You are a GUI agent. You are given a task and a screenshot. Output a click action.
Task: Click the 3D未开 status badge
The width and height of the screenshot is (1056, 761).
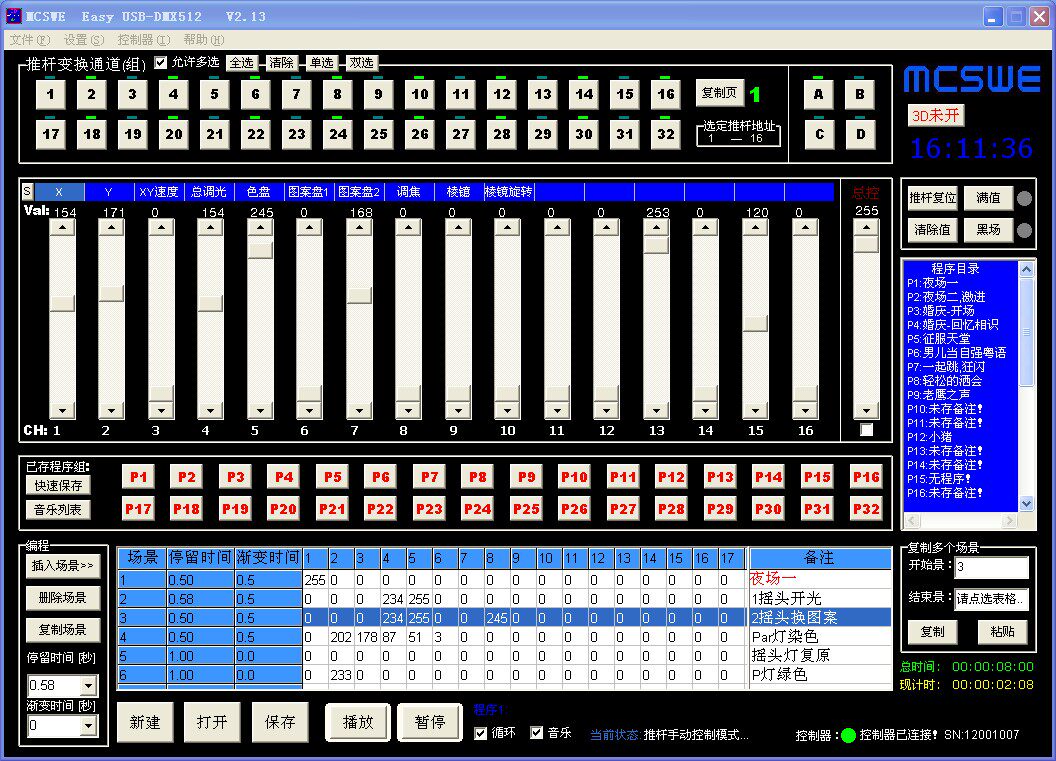click(936, 115)
